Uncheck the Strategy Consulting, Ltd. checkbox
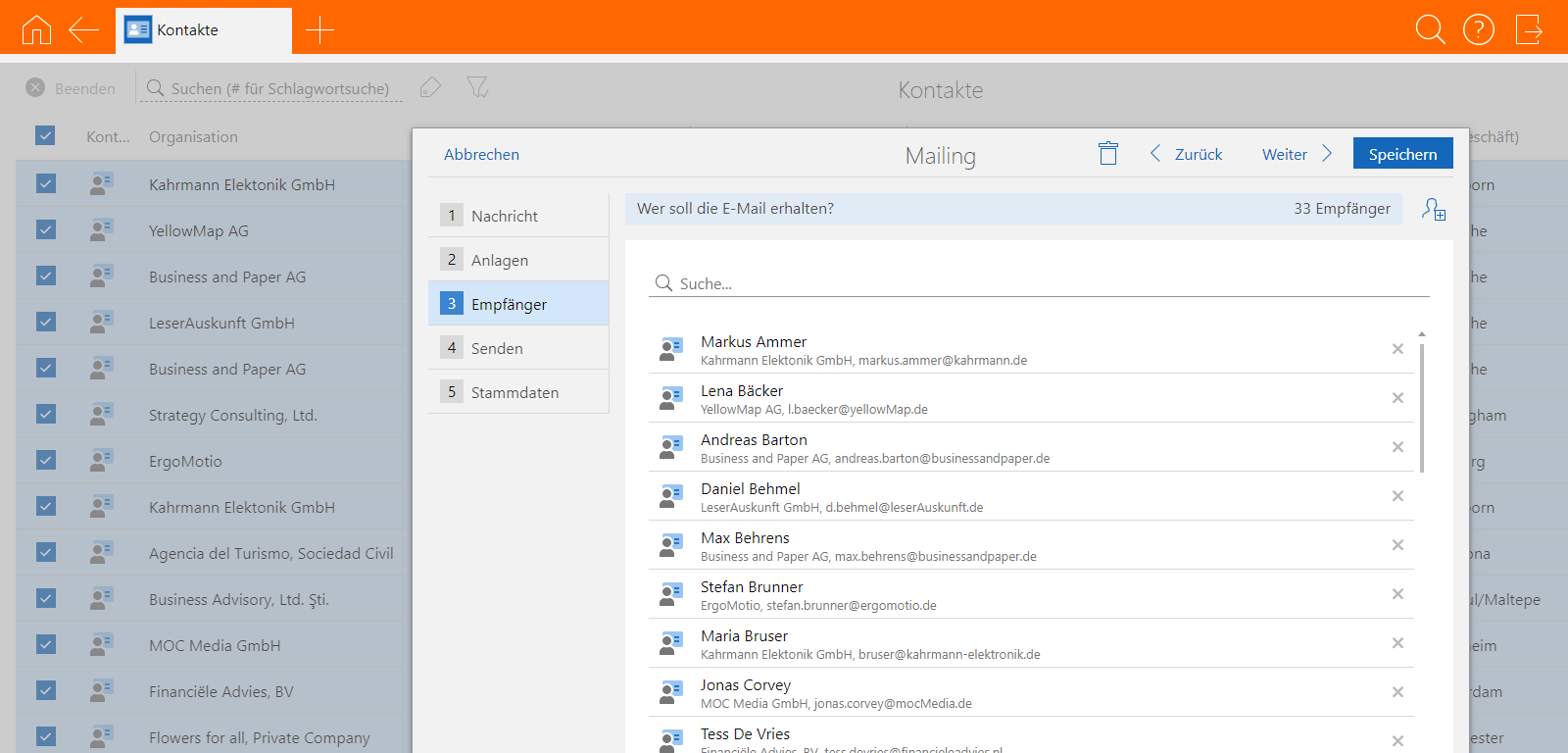Image resolution: width=1568 pixels, height=753 pixels. [x=45, y=414]
